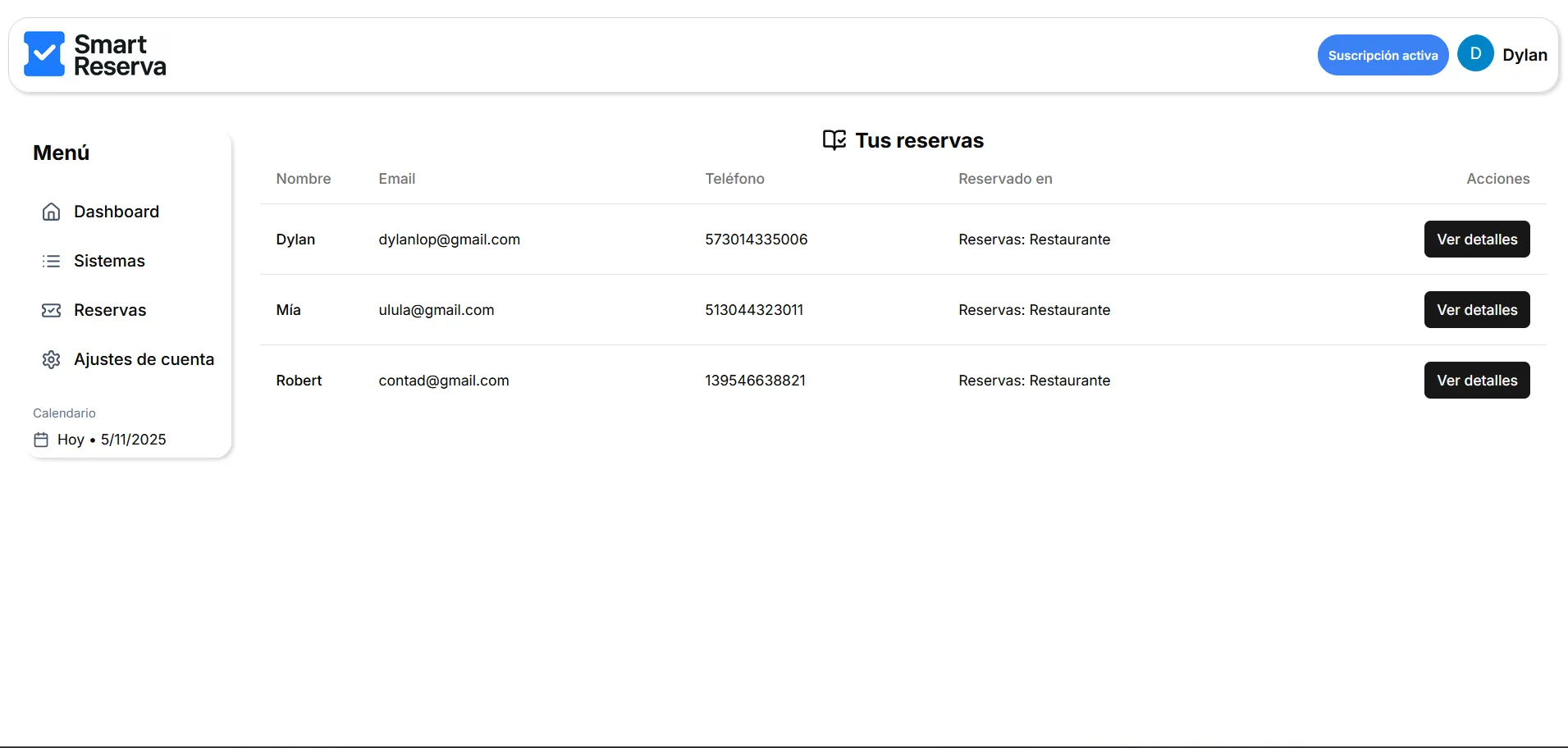Click the Sistemas list icon
Viewport: 1568px width, 748px height.
click(51, 261)
